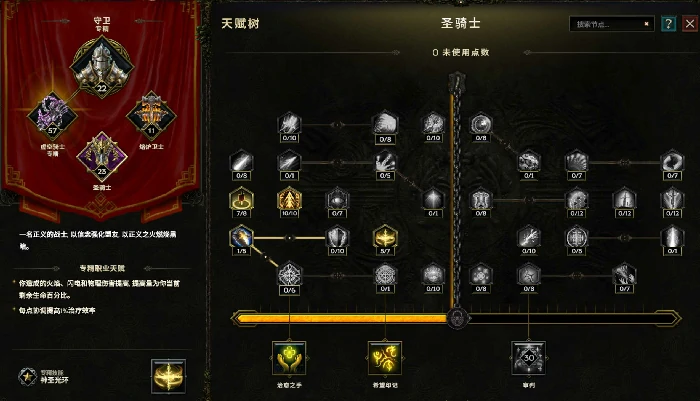The width and height of the screenshot is (700, 401).
Task: Clear the search box with its x
Action: [x=646, y=24]
